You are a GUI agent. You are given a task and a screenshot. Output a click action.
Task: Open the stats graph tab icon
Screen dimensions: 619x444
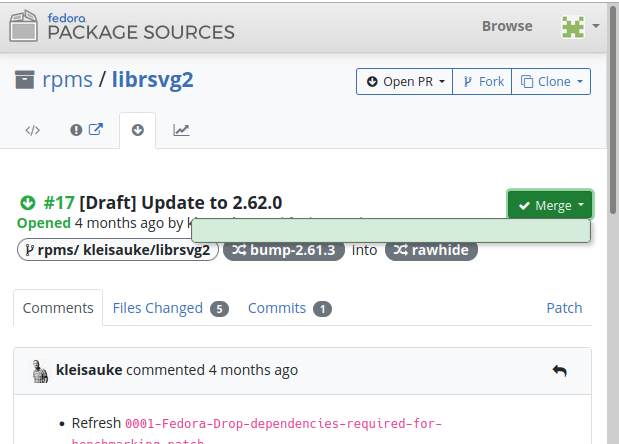coord(181,130)
